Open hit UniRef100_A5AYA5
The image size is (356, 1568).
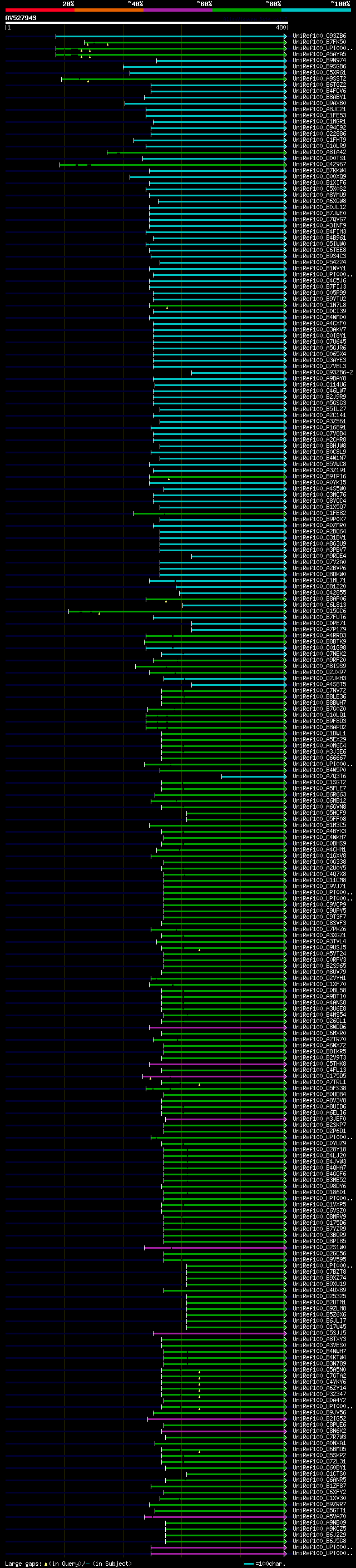click(319, 54)
